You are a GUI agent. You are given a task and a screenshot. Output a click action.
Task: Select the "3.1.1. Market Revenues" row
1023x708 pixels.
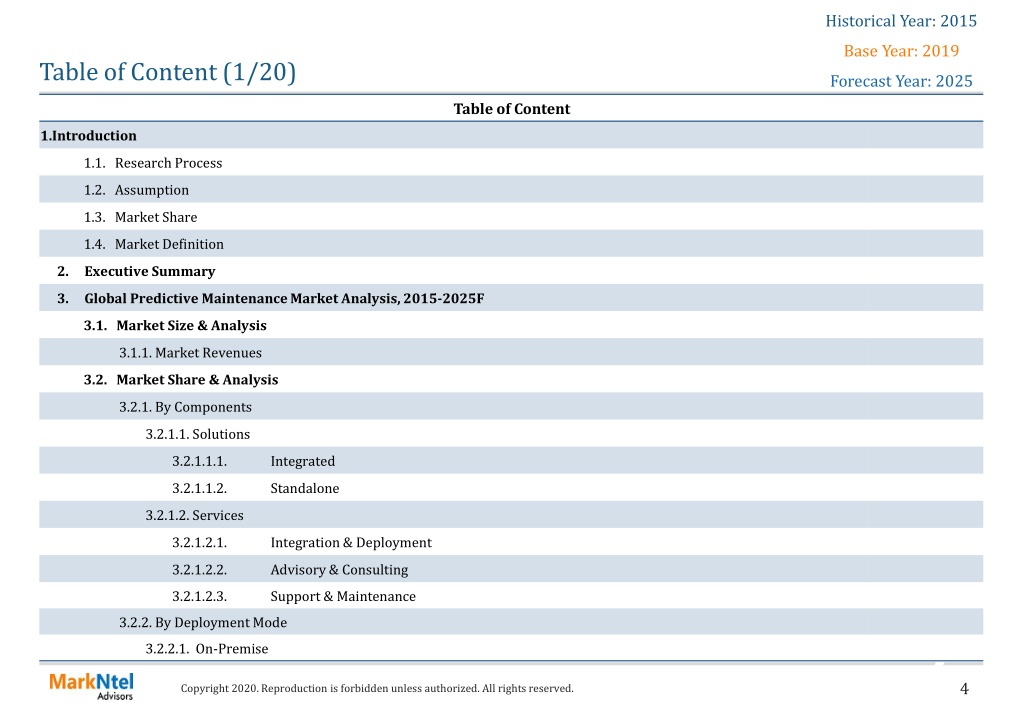[511, 352]
